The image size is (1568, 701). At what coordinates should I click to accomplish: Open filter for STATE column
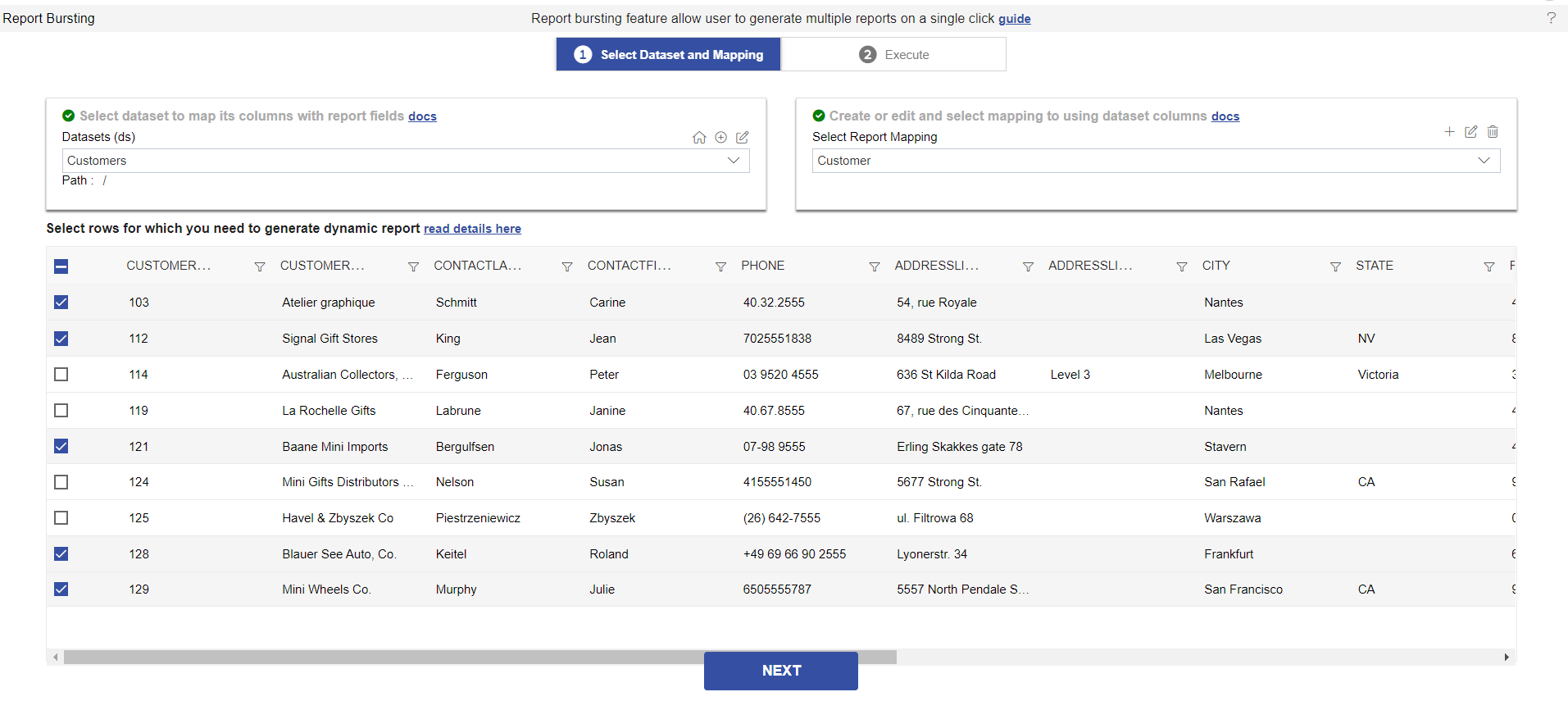click(x=1489, y=266)
